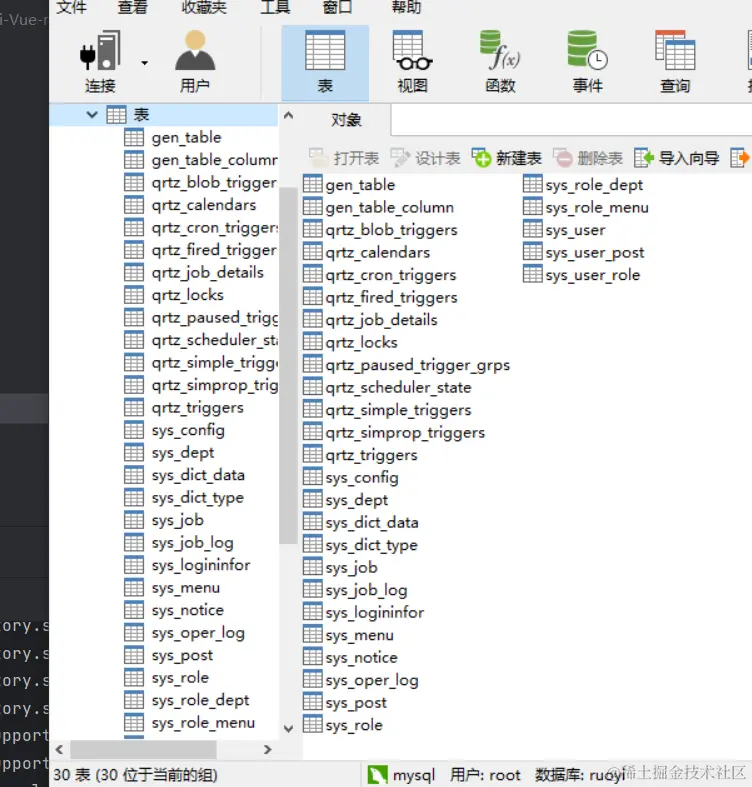Click gen_table_column icon in object list
Screen dimensions: 752x787
click(313, 206)
